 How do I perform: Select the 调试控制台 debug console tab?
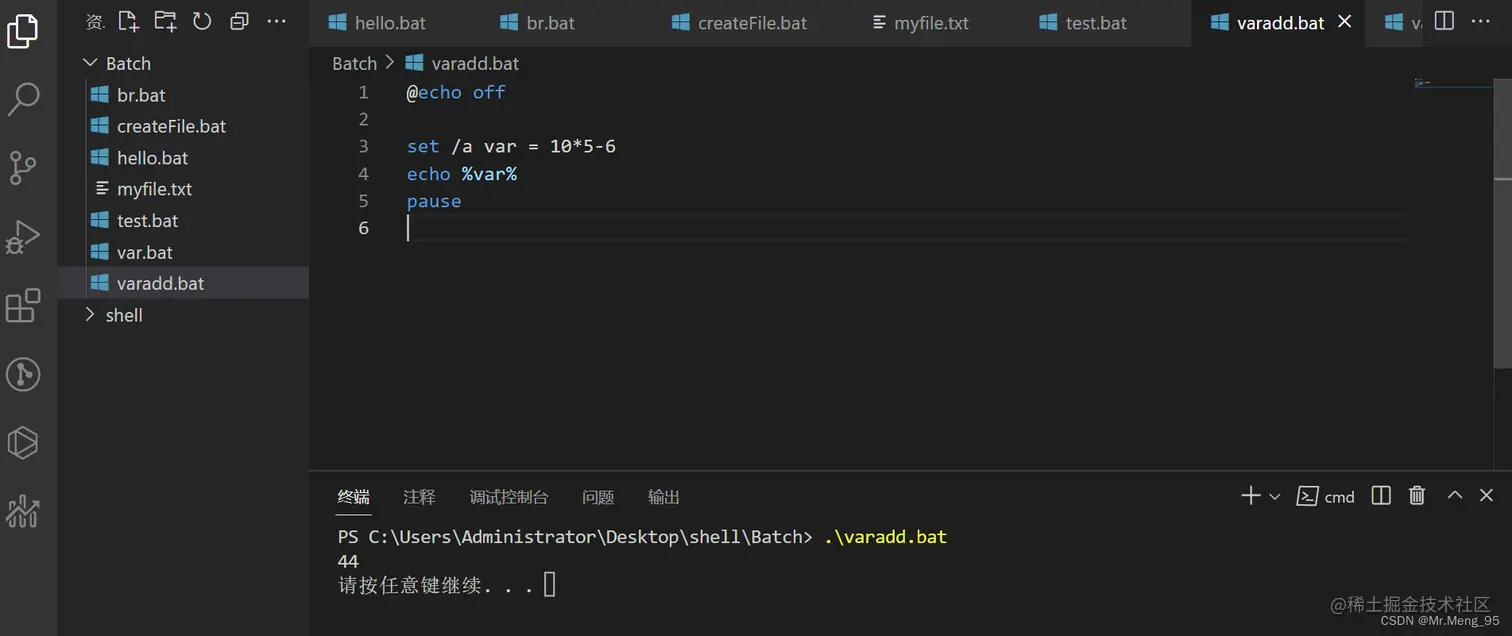[x=509, y=497]
